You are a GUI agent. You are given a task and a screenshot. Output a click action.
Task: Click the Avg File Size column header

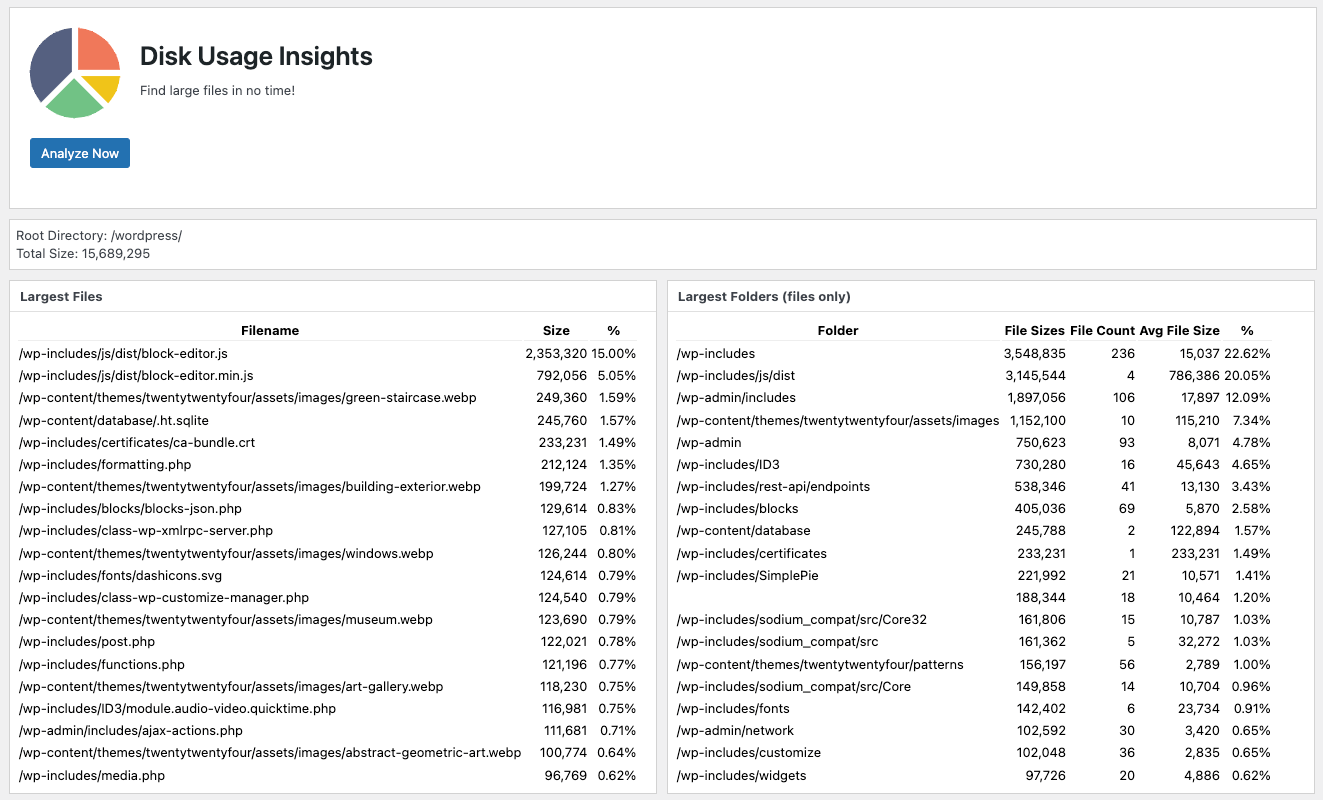point(1180,330)
